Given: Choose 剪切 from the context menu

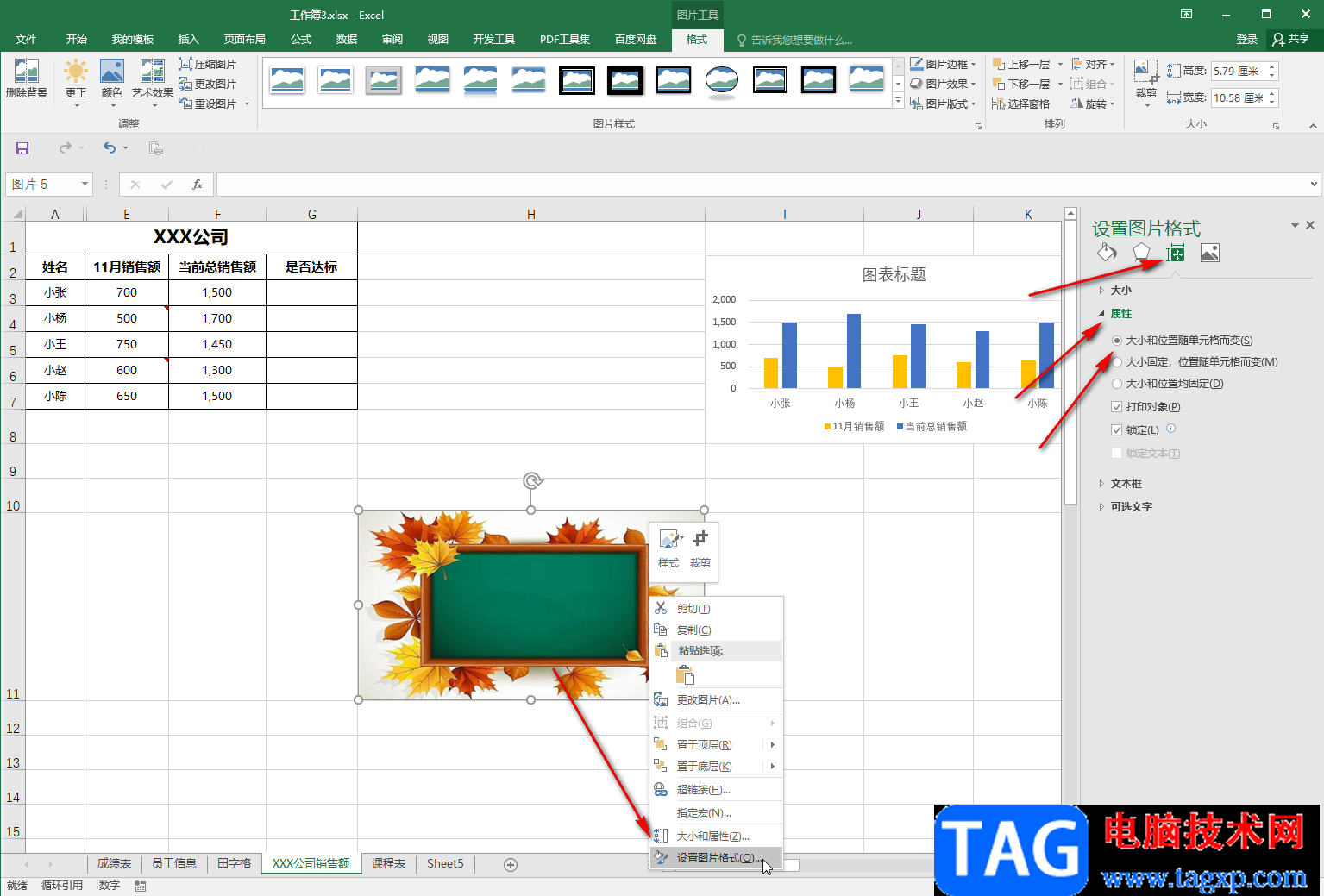Looking at the screenshot, I should [x=716, y=609].
